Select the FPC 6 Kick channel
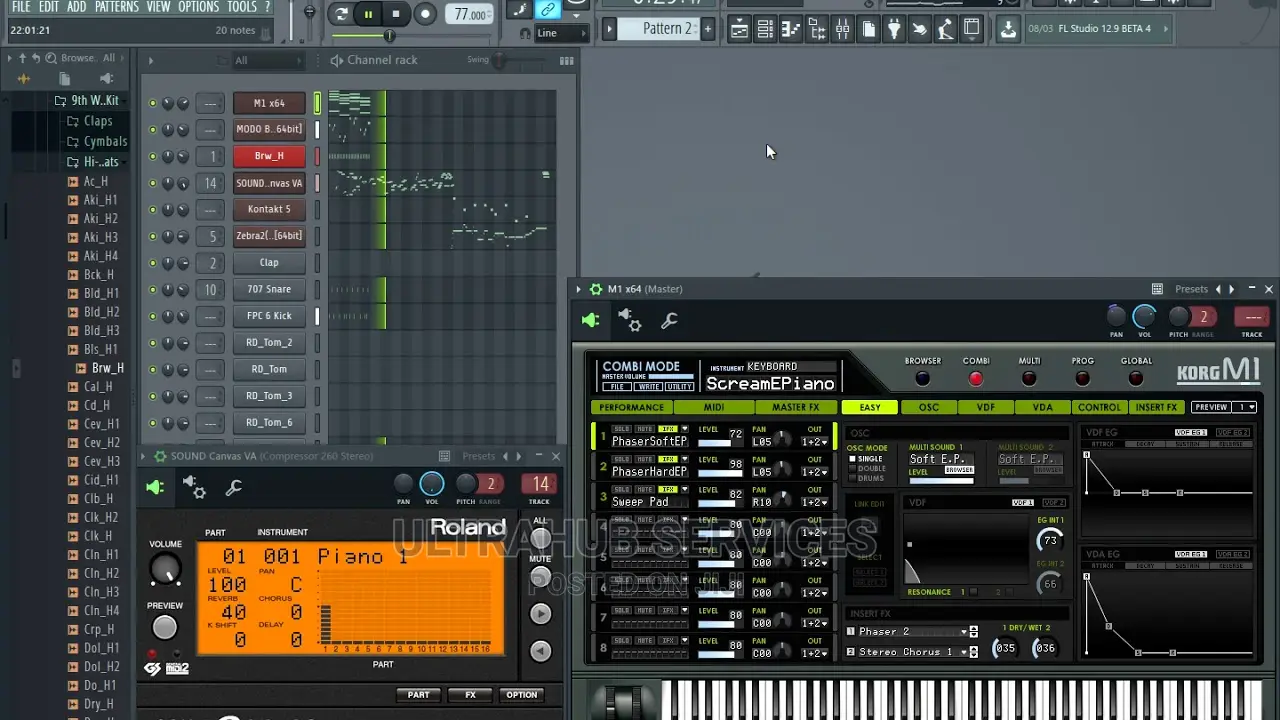Screen dimensions: 1280x720 (x=269, y=316)
